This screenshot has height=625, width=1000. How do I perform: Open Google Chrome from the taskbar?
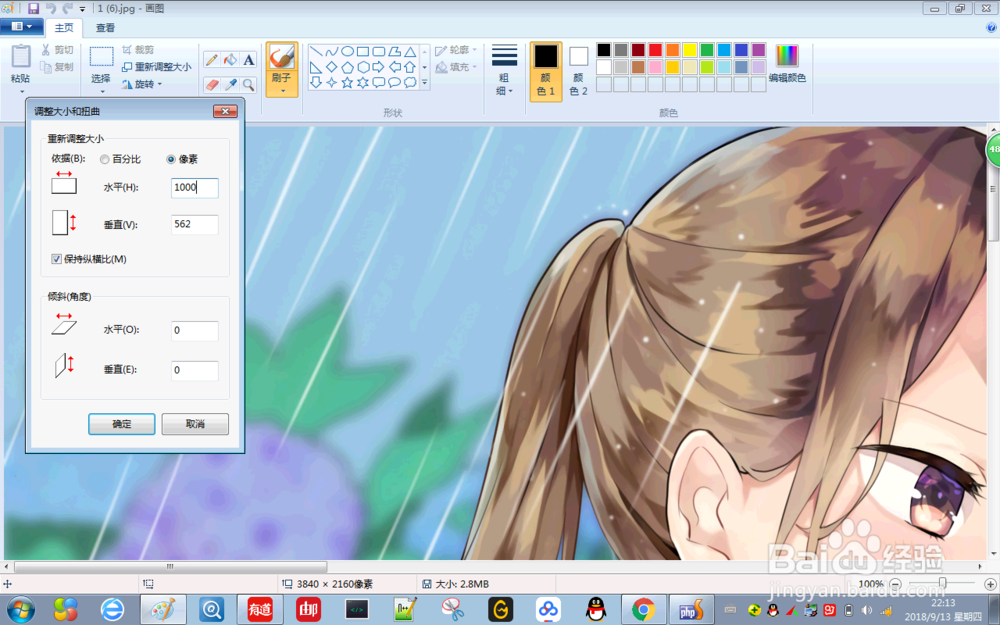click(x=643, y=610)
